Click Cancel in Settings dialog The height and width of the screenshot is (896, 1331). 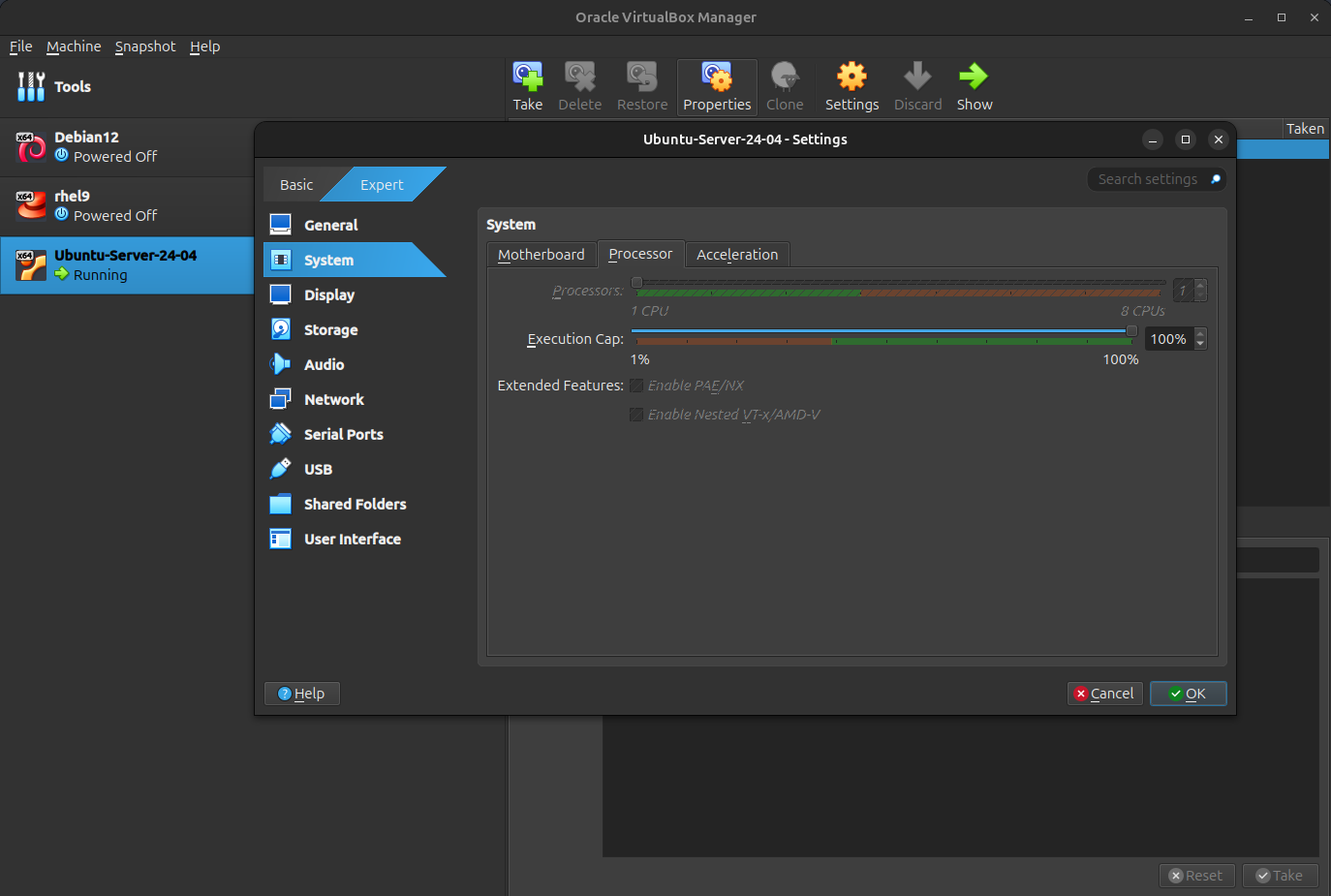pyautogui.click(x=1104, y=694)
